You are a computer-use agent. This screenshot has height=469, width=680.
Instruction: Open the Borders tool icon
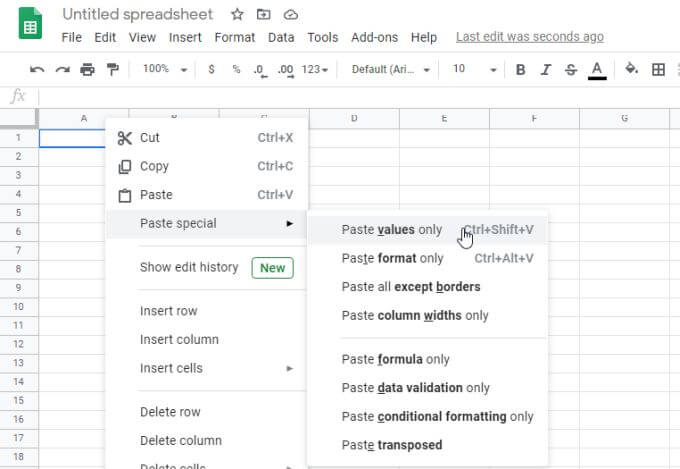click(x=658, y=70)
